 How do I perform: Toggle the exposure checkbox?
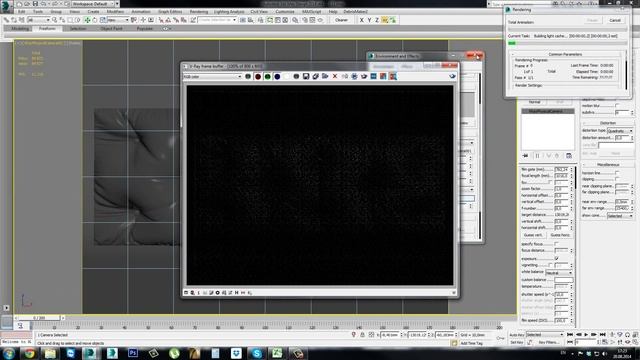pos(556,258)
